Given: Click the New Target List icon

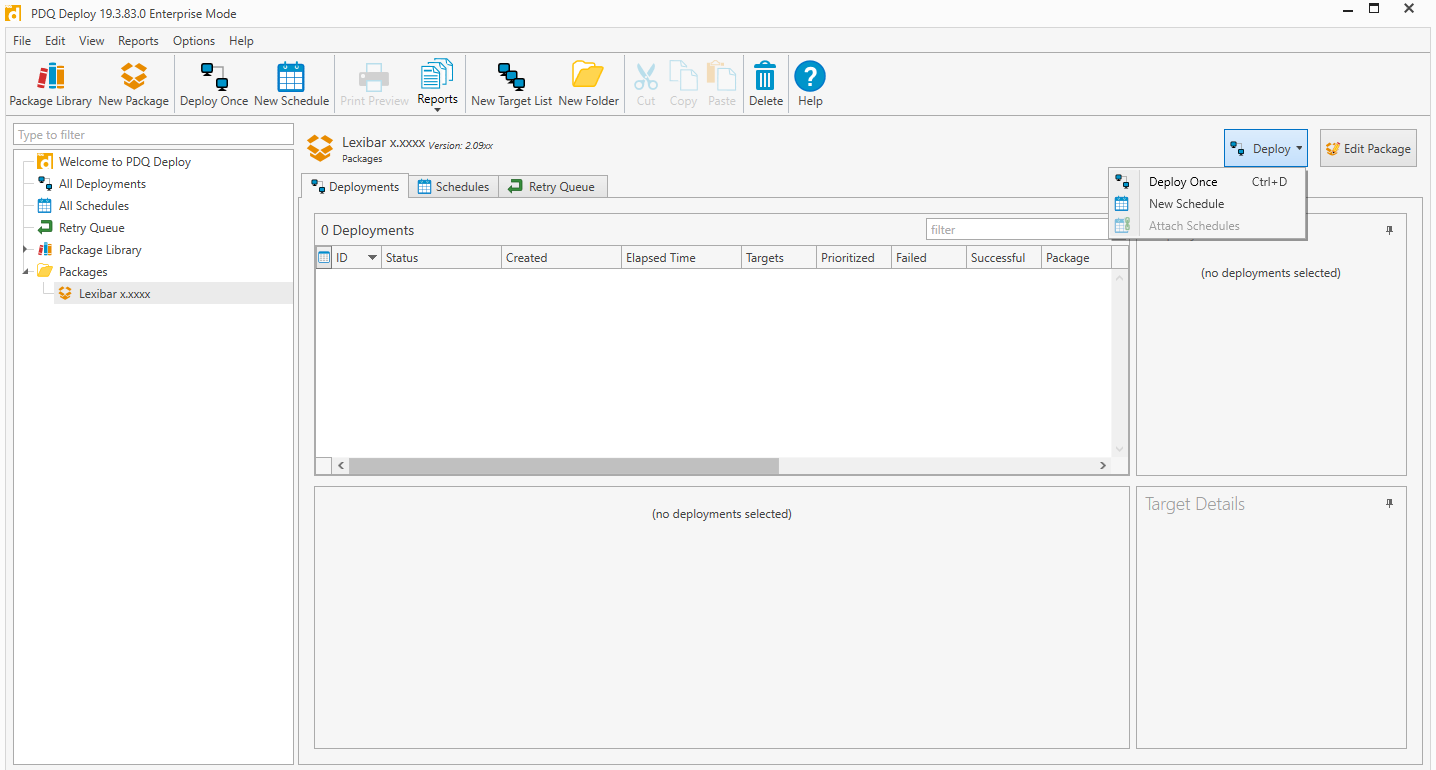Looking at the screenshot, I should tap(511, 84).
